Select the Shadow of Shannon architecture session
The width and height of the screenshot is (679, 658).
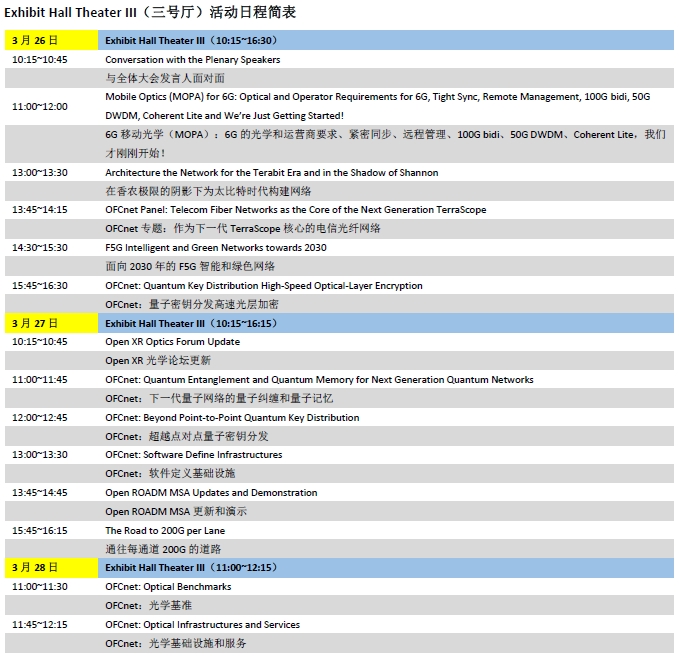tap(272, 173)
